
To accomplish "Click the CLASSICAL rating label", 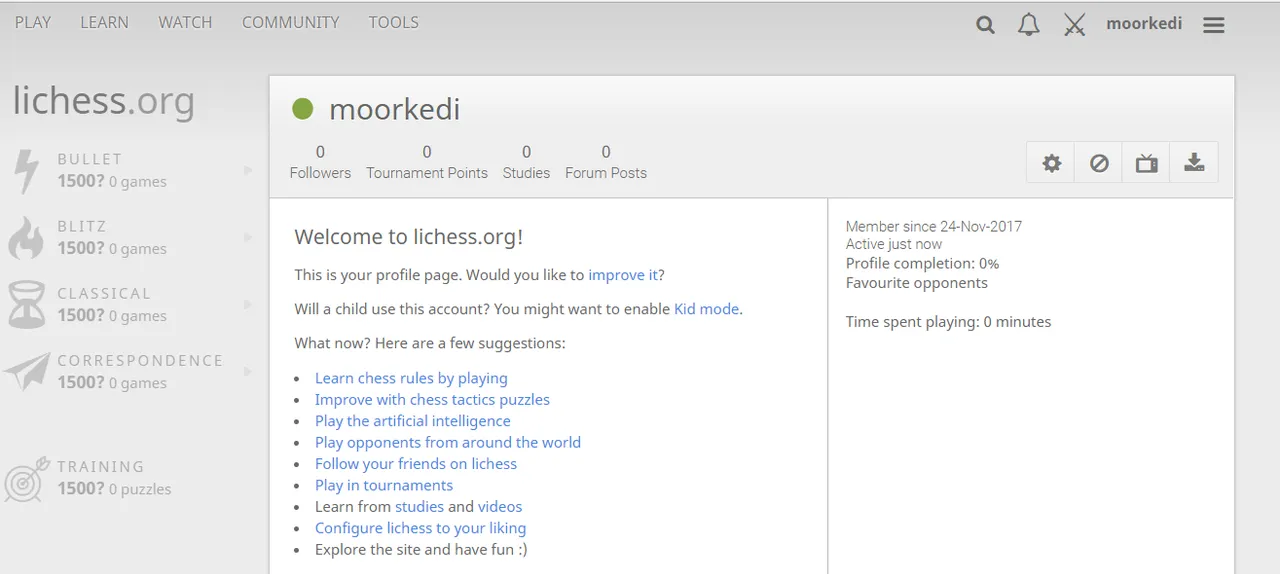I will [104, 293].
